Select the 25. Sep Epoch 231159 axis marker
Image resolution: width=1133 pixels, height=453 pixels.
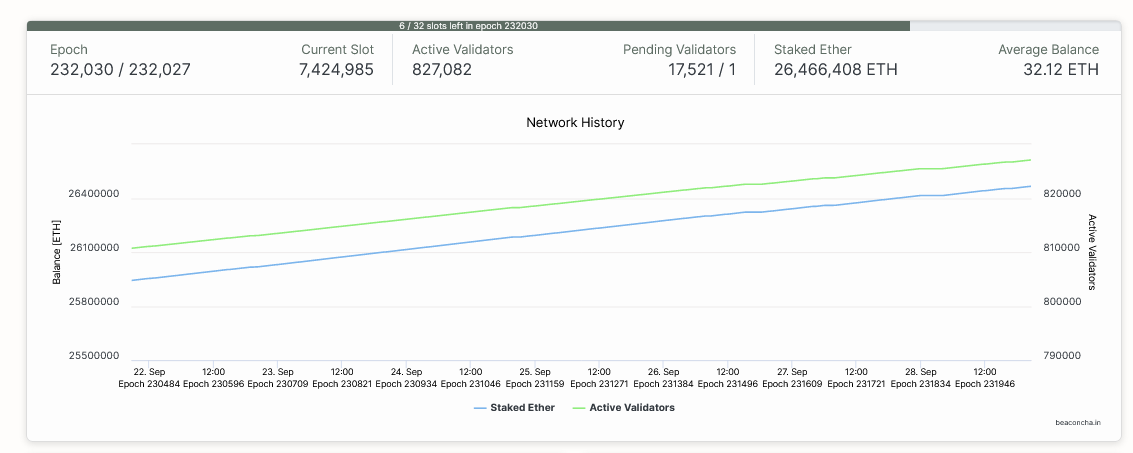pyautogui.click(x=535, y=377)
